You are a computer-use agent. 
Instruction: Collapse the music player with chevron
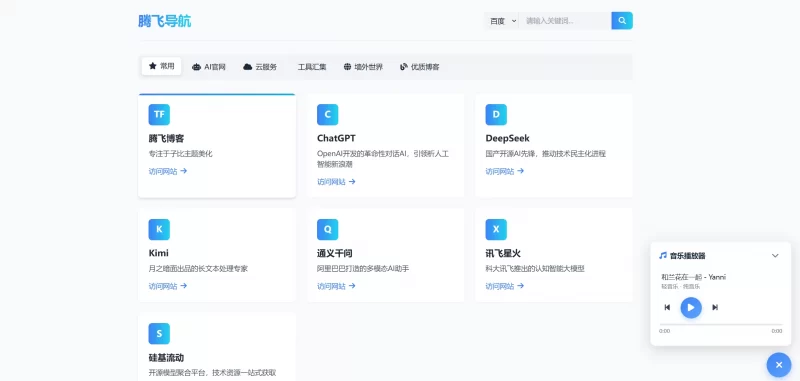click(775, 256)
